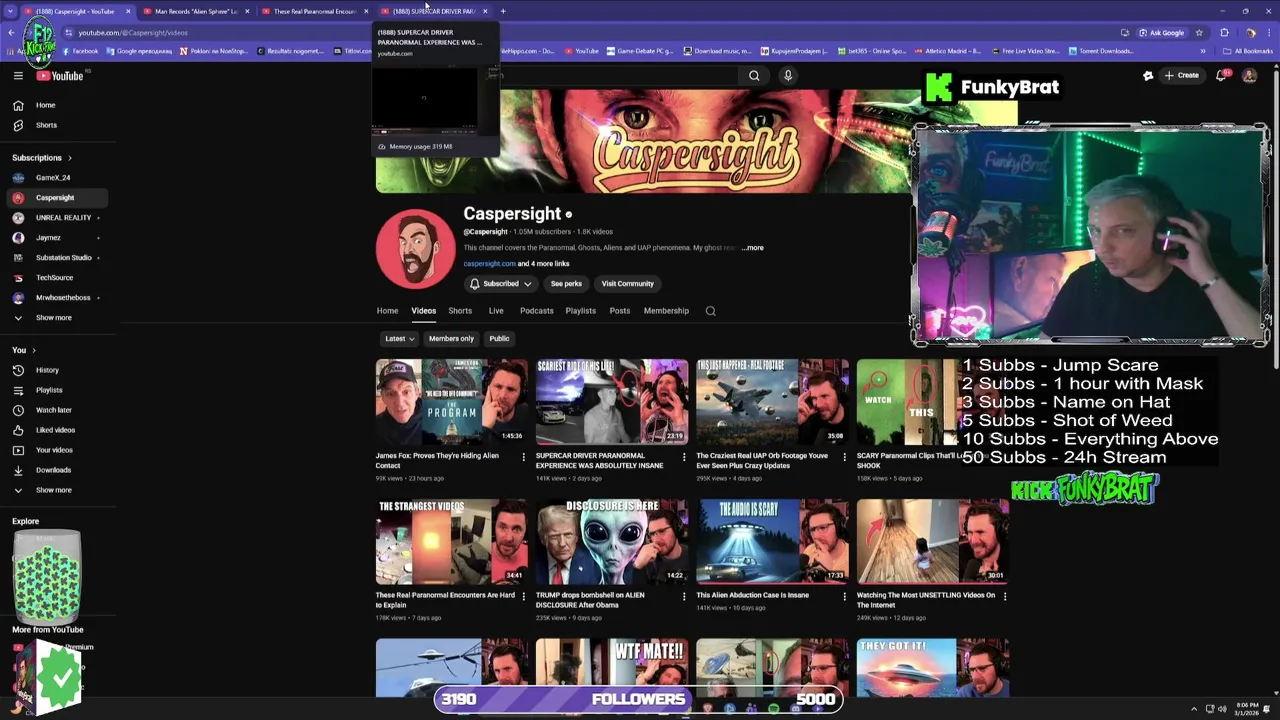Open Liked videos in the sidebar
The width and height of the screenshot is (1280, 720).
coord(55,430)
